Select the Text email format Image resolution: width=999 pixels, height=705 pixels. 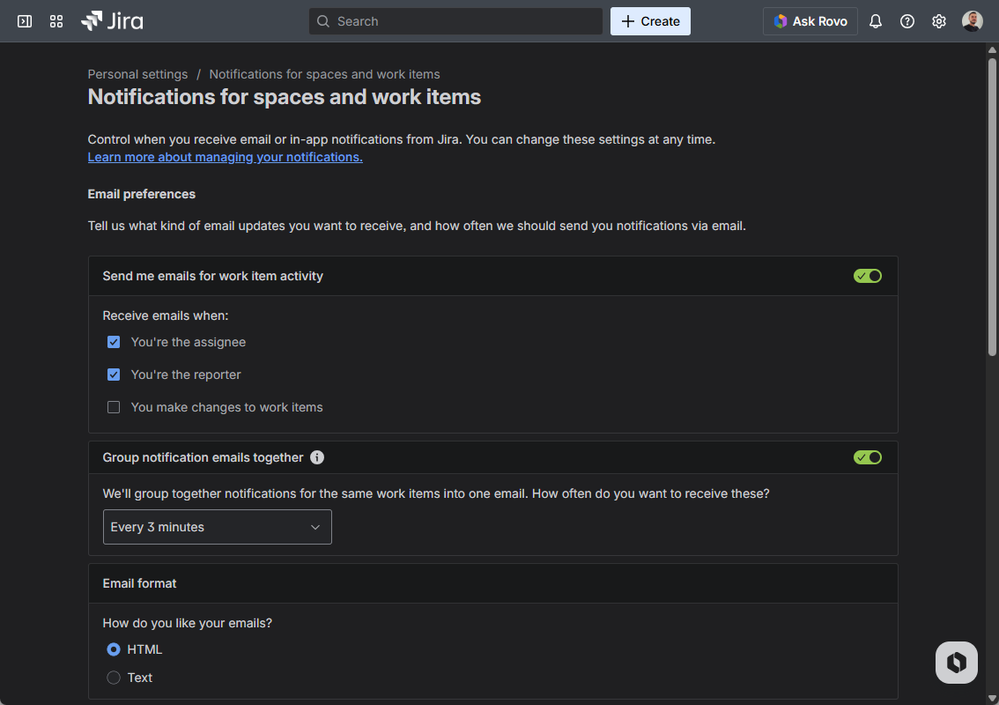[113, 678]
